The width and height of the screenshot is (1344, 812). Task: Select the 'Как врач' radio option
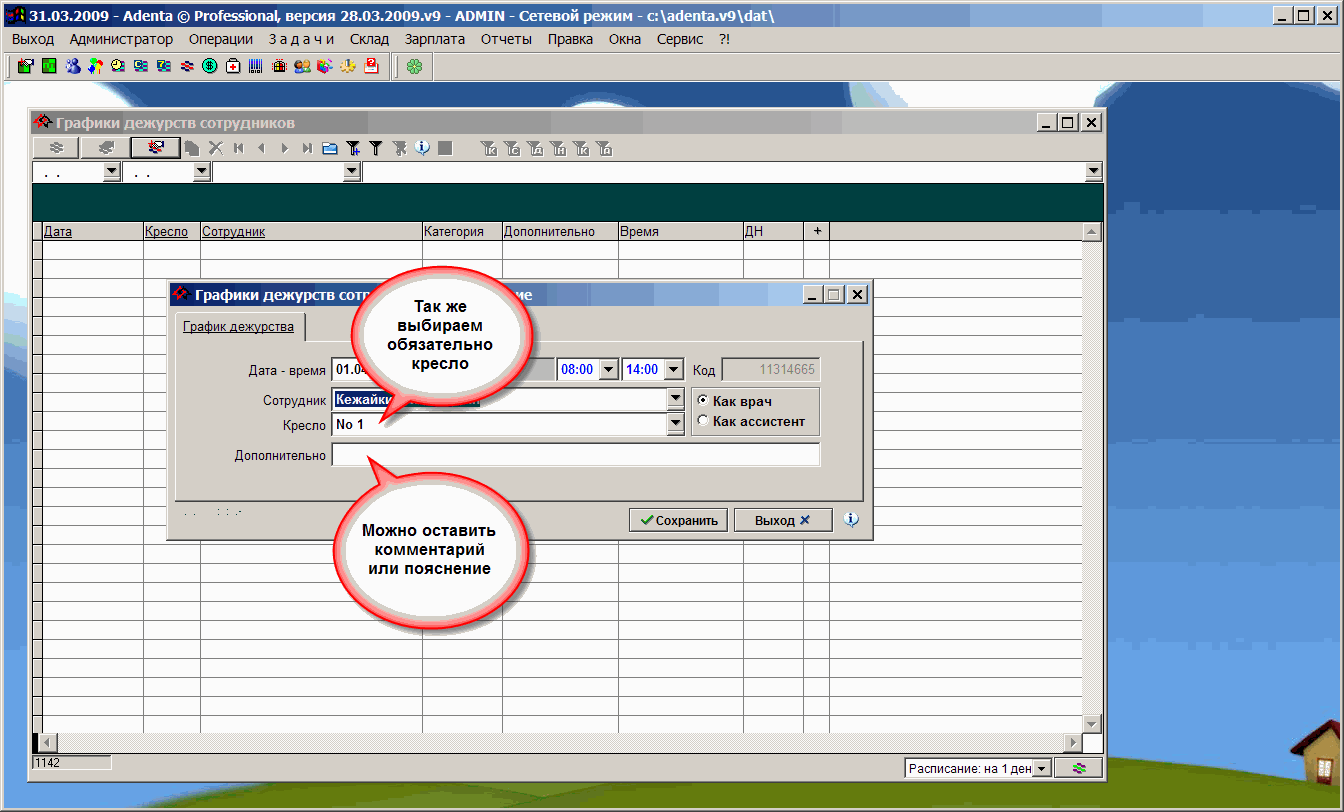[702, 401]
